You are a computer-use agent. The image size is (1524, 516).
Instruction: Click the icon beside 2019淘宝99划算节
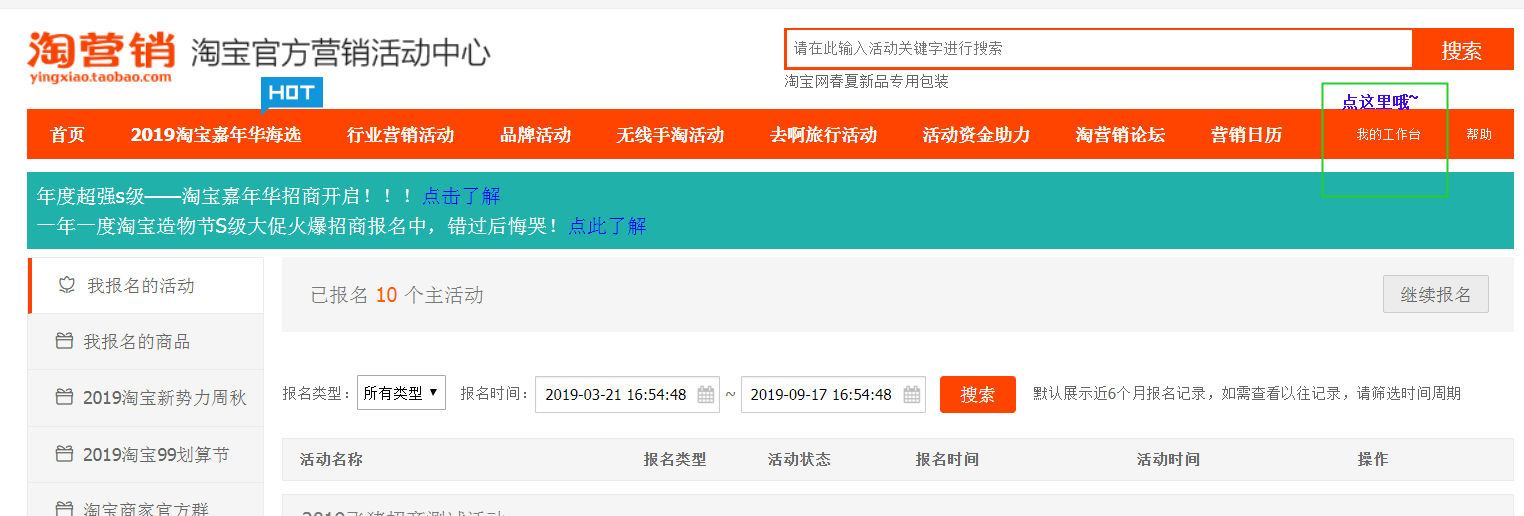[64, 455]
